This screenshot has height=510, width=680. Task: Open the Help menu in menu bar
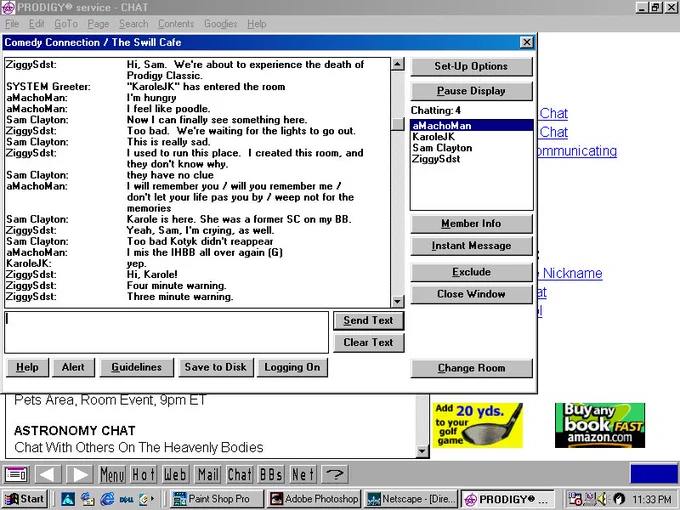click(257, 24)
